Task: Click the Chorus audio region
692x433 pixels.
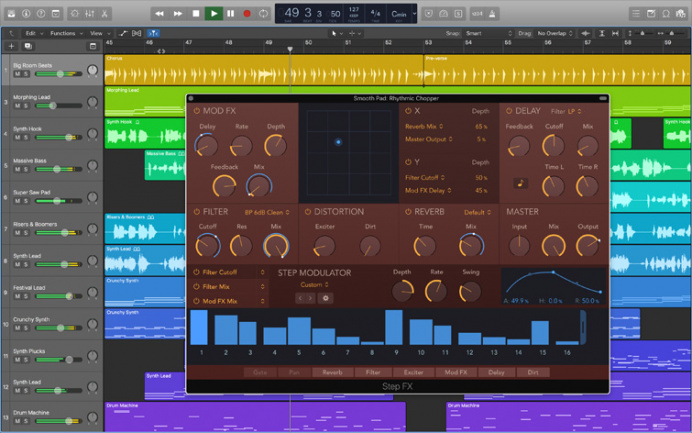Action: 263,70
